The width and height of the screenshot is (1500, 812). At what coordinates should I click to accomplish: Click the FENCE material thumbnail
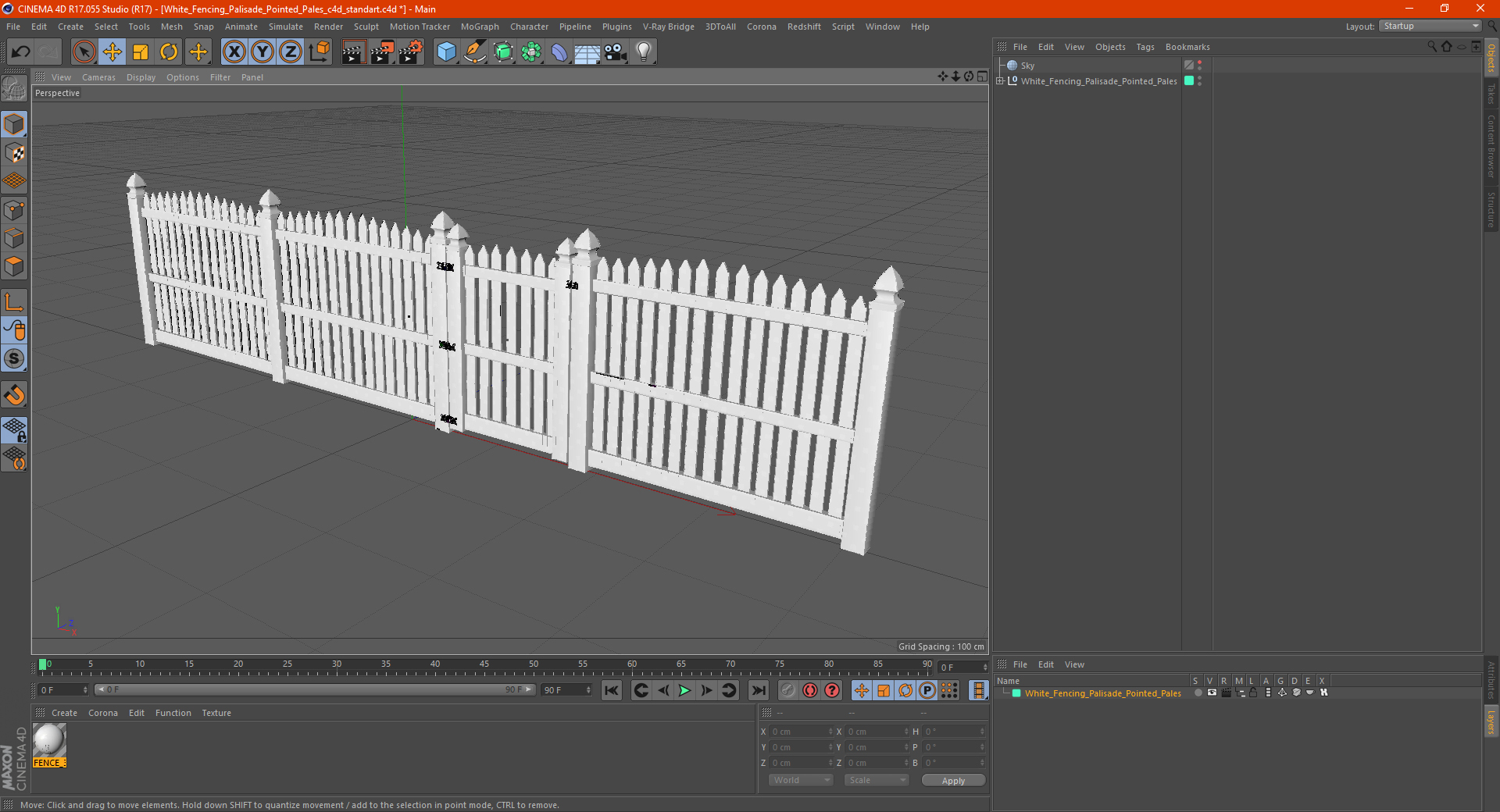tap(48, 740)
